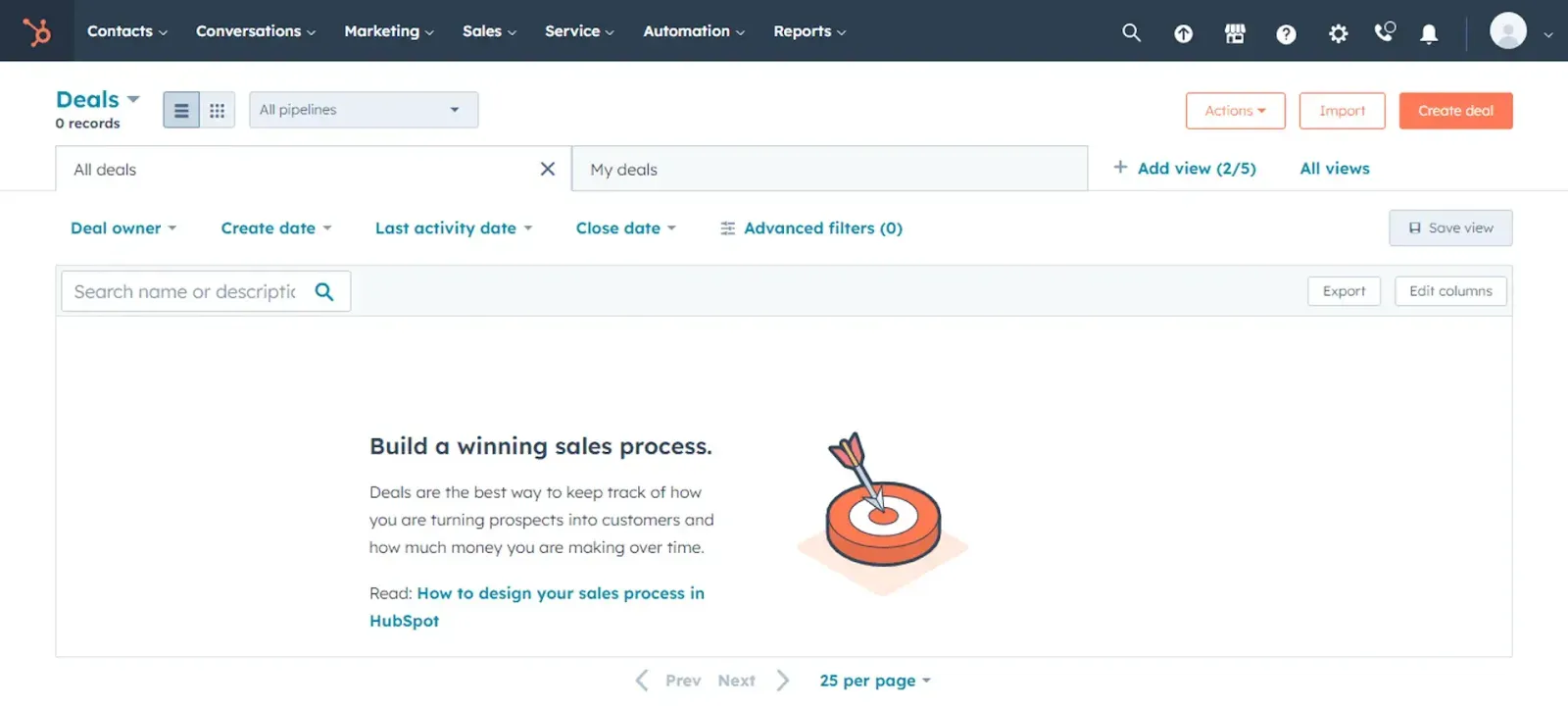Open the Create date filter
The width and height of the screenshot is (1568, 708).
[x=276, y=228]
